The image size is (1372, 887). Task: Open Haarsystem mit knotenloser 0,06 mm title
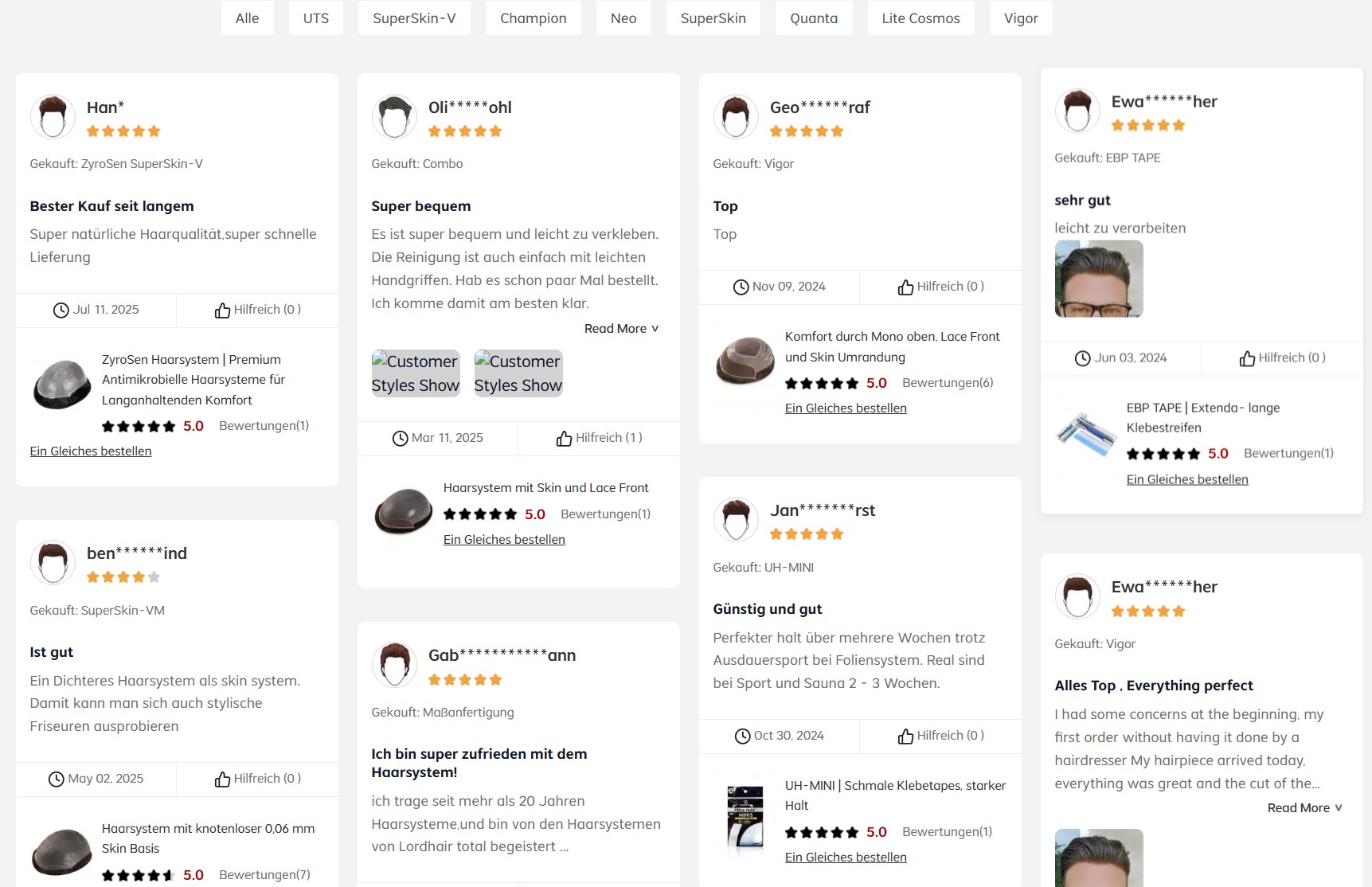pos(208,839)
